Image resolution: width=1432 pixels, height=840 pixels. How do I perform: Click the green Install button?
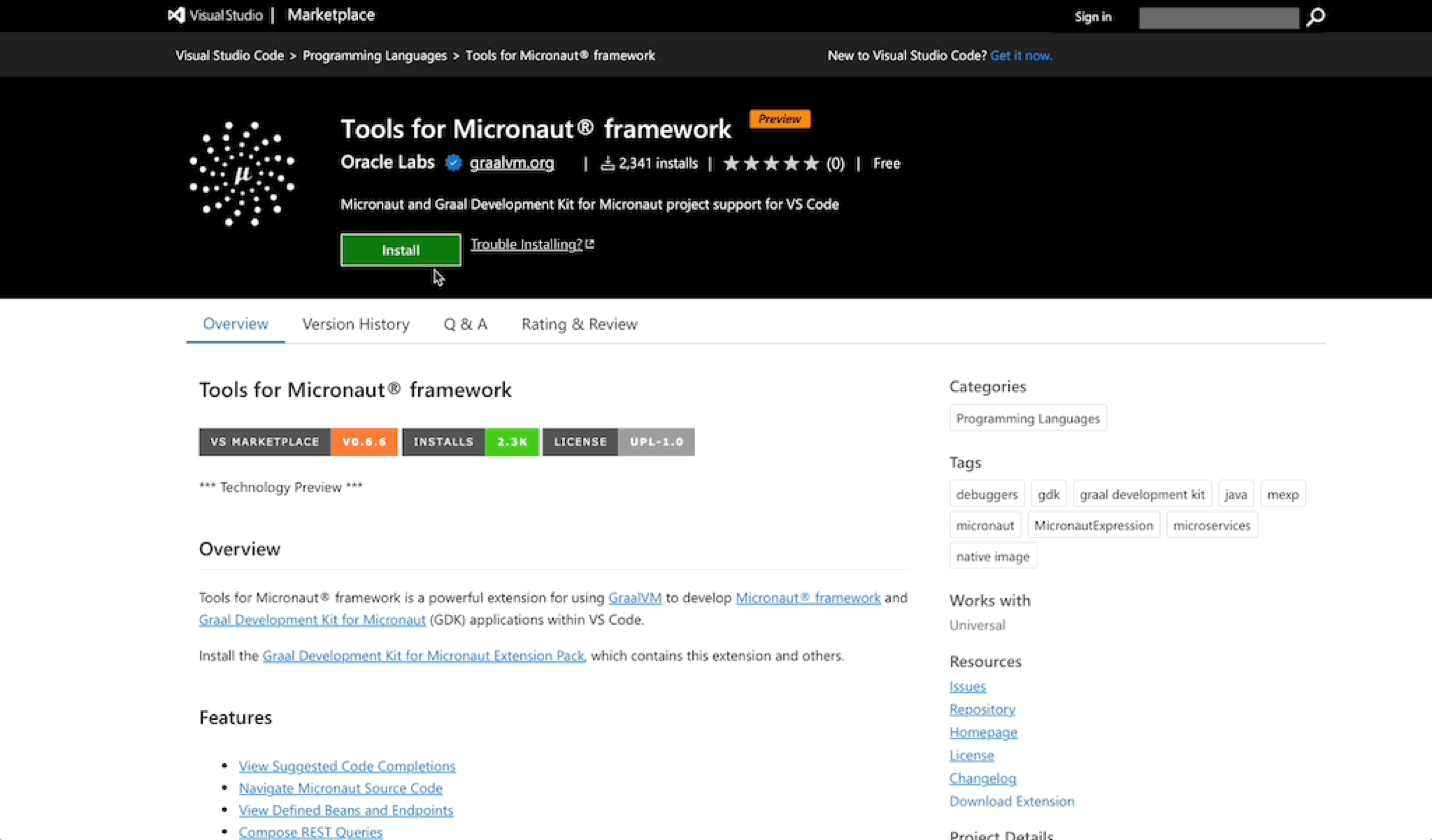[400, 250]
